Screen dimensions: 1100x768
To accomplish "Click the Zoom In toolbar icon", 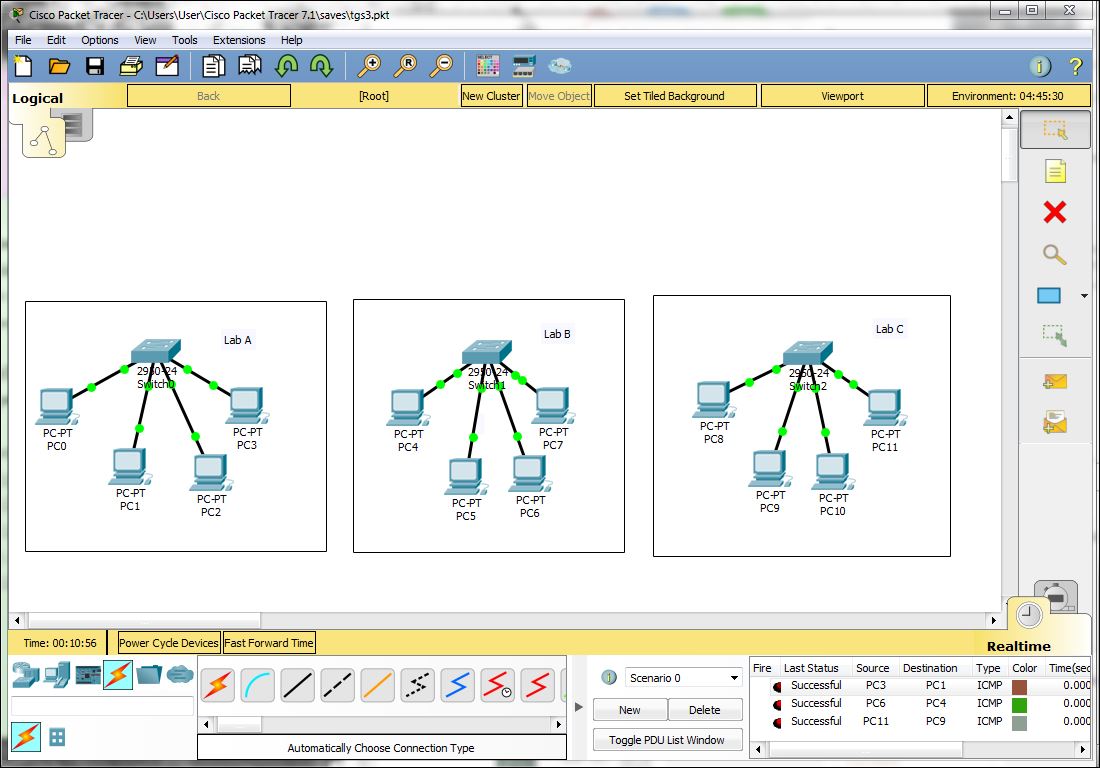I will pyautogui.click(x=369, y=65).
